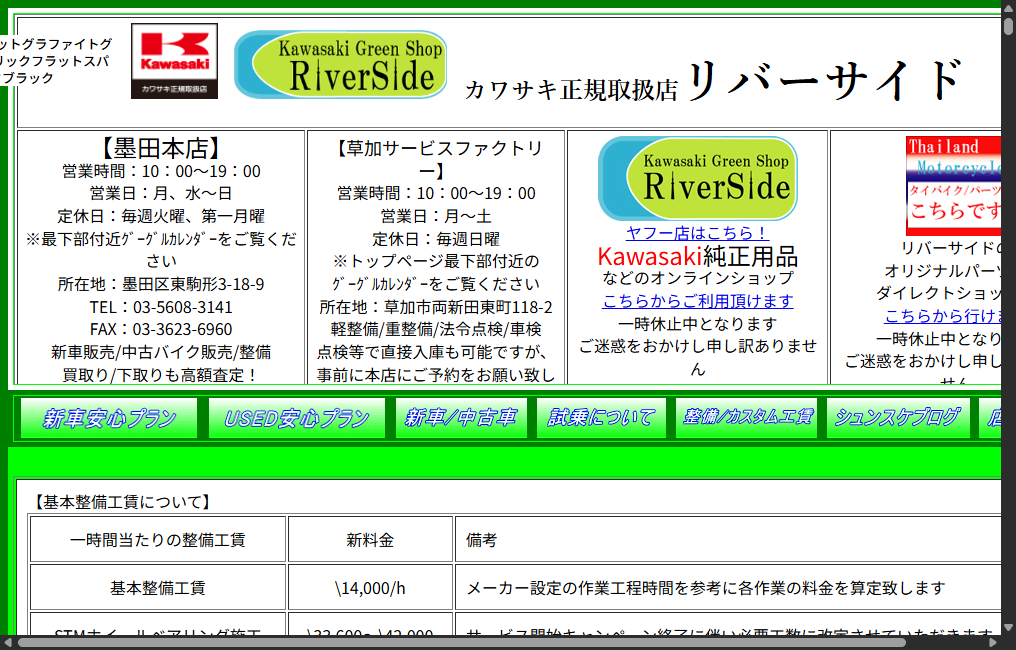Open the 新車安心プラン menu button
Viewport: 1016px width, 650px height.
109,418
